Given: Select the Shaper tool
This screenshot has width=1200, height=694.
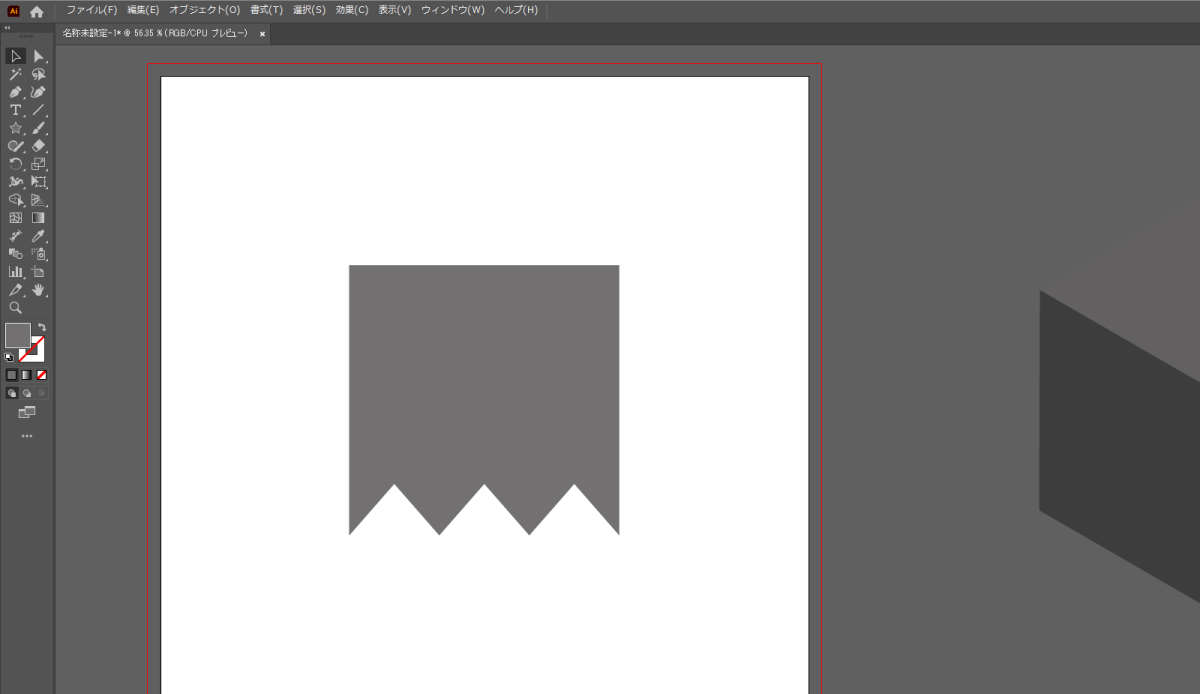Looking at the screenshot, I should click(x=15, y=146).
